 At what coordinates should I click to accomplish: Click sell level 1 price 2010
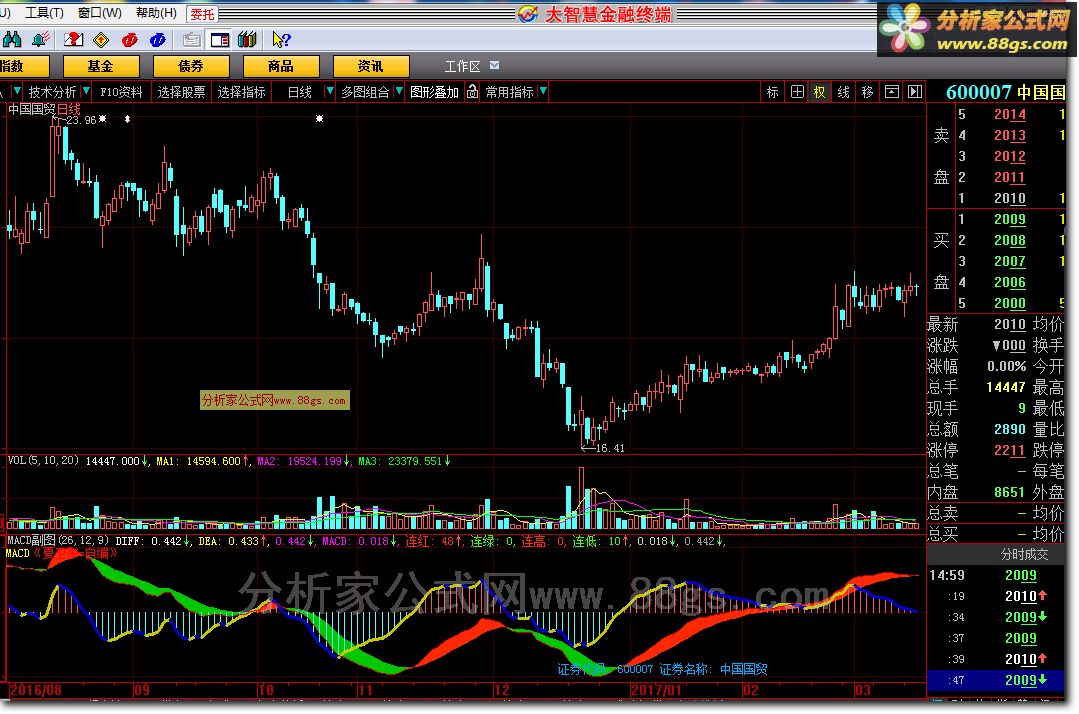[1009, 198]
